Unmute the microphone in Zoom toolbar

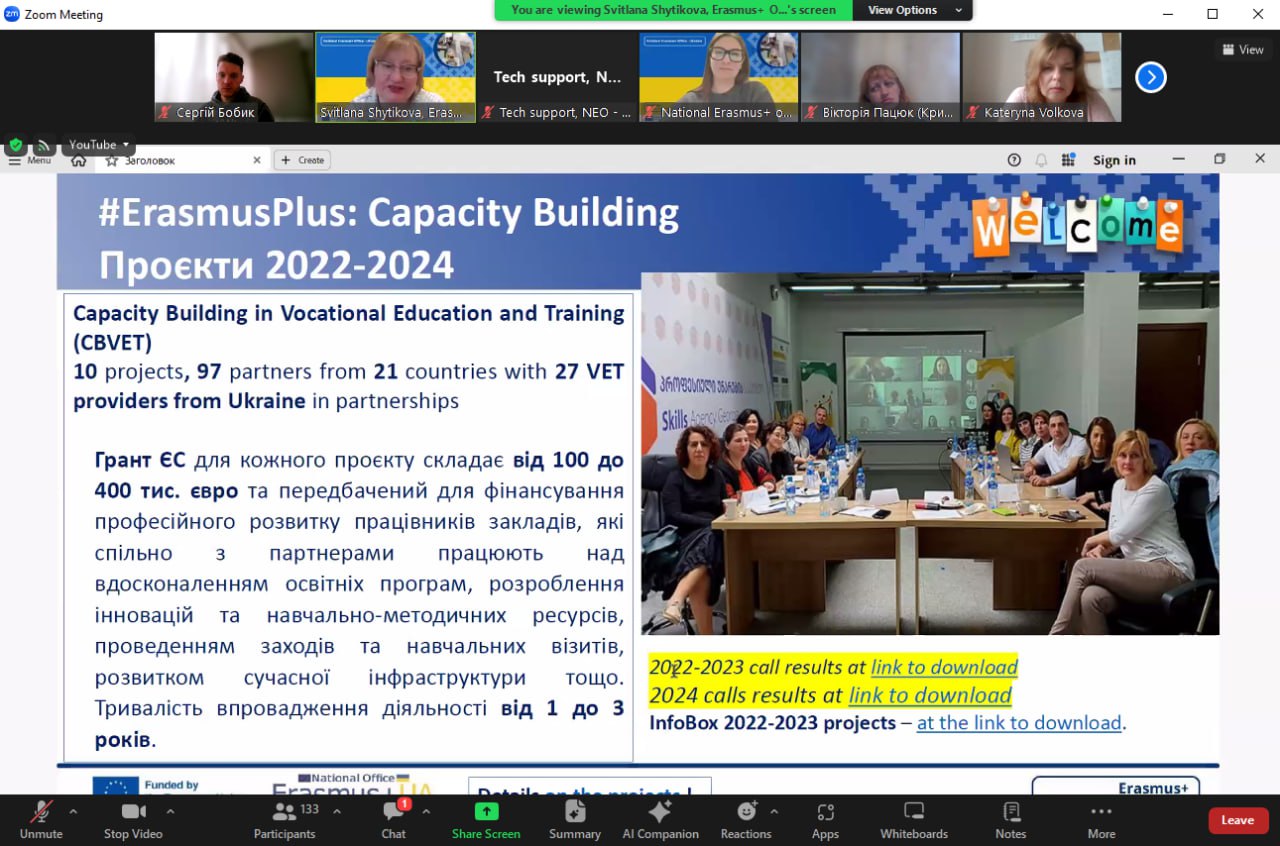pyautogui.click(x=41, y=819)
